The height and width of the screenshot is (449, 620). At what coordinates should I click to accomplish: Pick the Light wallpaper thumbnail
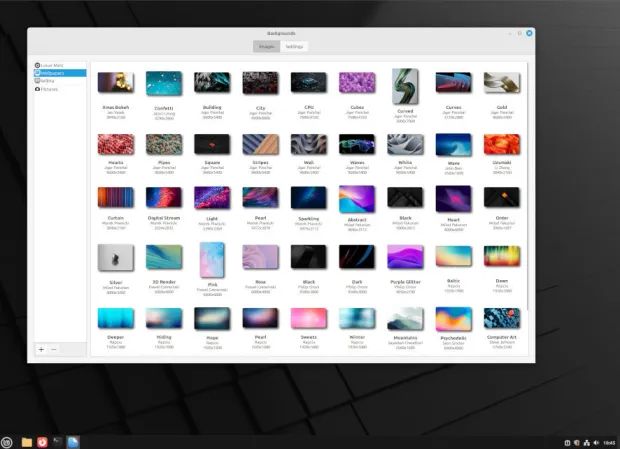point(212,198)
